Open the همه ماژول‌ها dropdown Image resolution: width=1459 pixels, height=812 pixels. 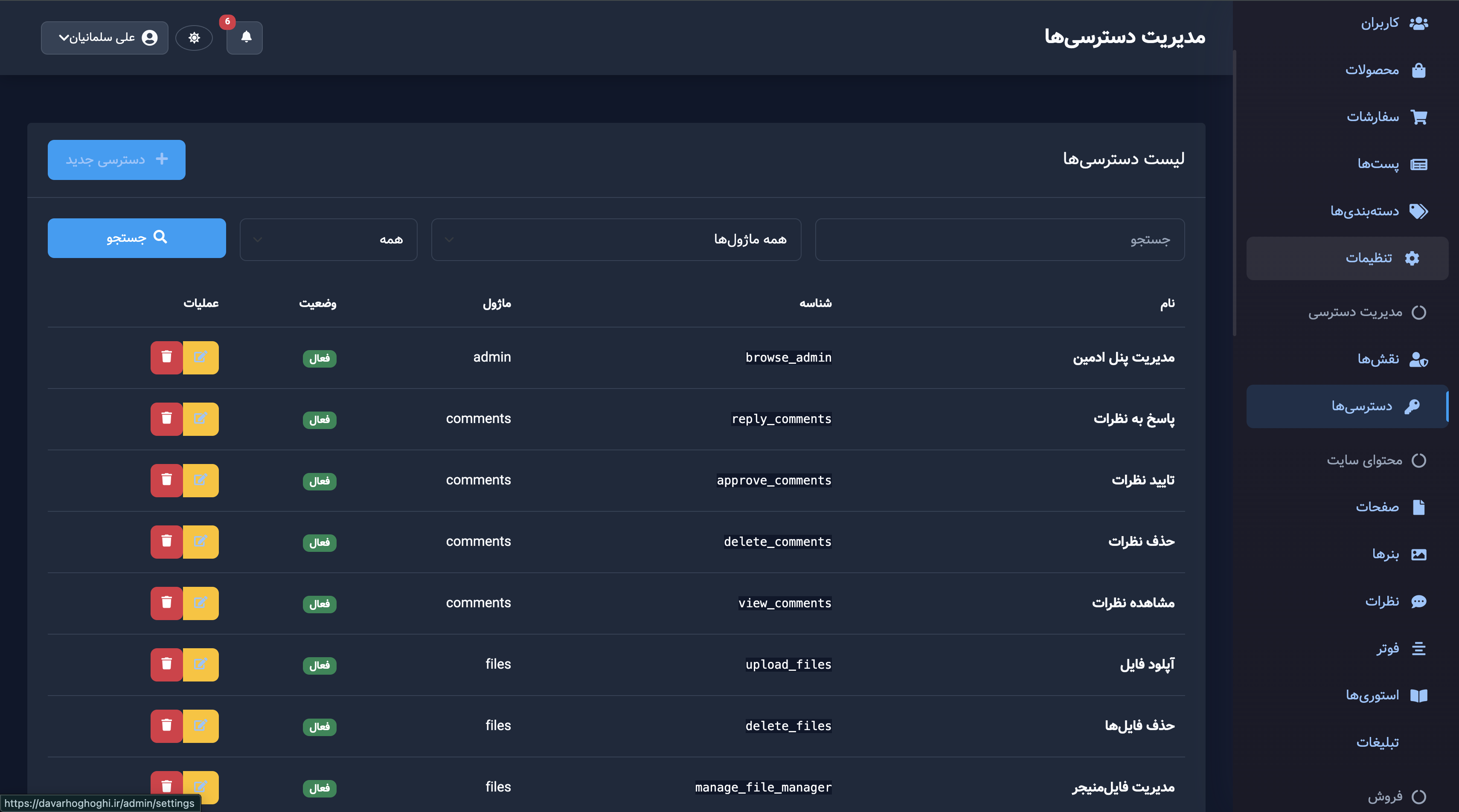click(x=616, y=239)
